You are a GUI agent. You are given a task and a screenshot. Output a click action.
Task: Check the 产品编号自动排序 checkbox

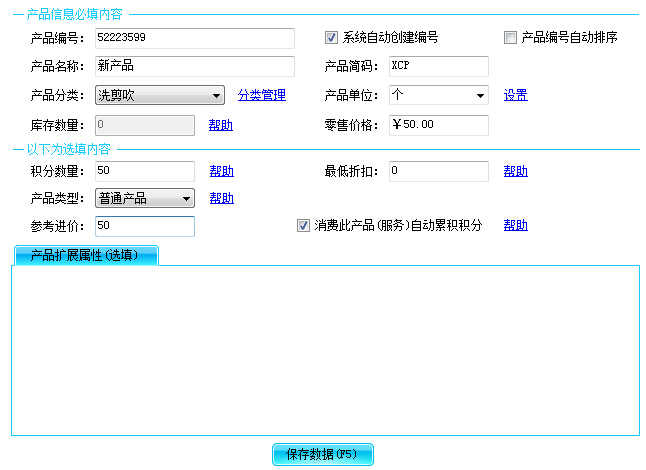tap(510, 38)
